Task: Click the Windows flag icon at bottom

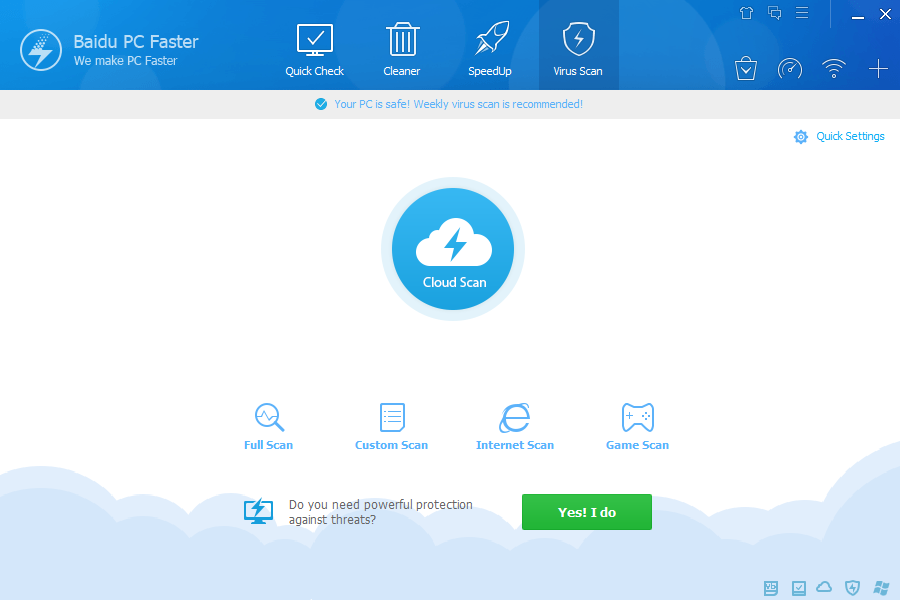Action: (881, 587)
